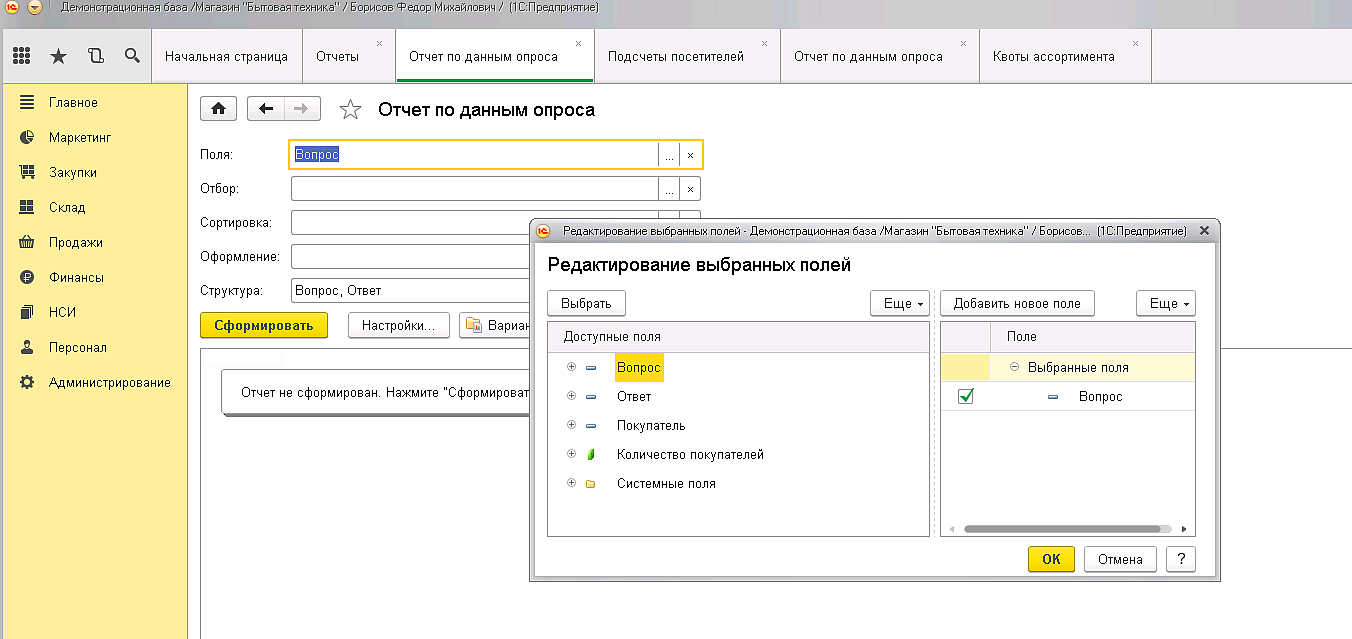Add report to favorites star outline
This screenshot has width=1352, height=639.
(x=350, y=110)
